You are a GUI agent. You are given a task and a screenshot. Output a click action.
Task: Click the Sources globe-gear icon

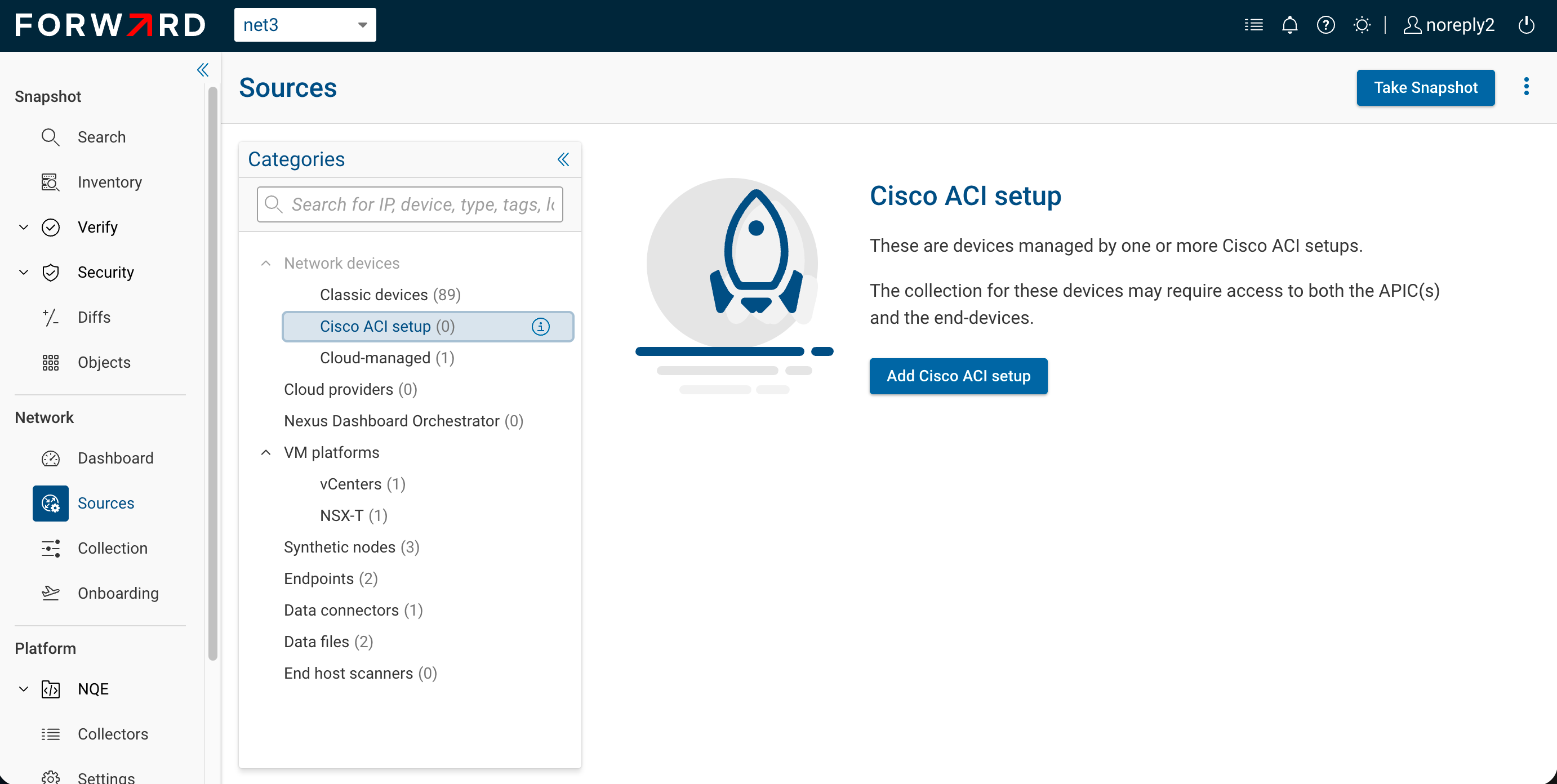[x=50, y=504]
